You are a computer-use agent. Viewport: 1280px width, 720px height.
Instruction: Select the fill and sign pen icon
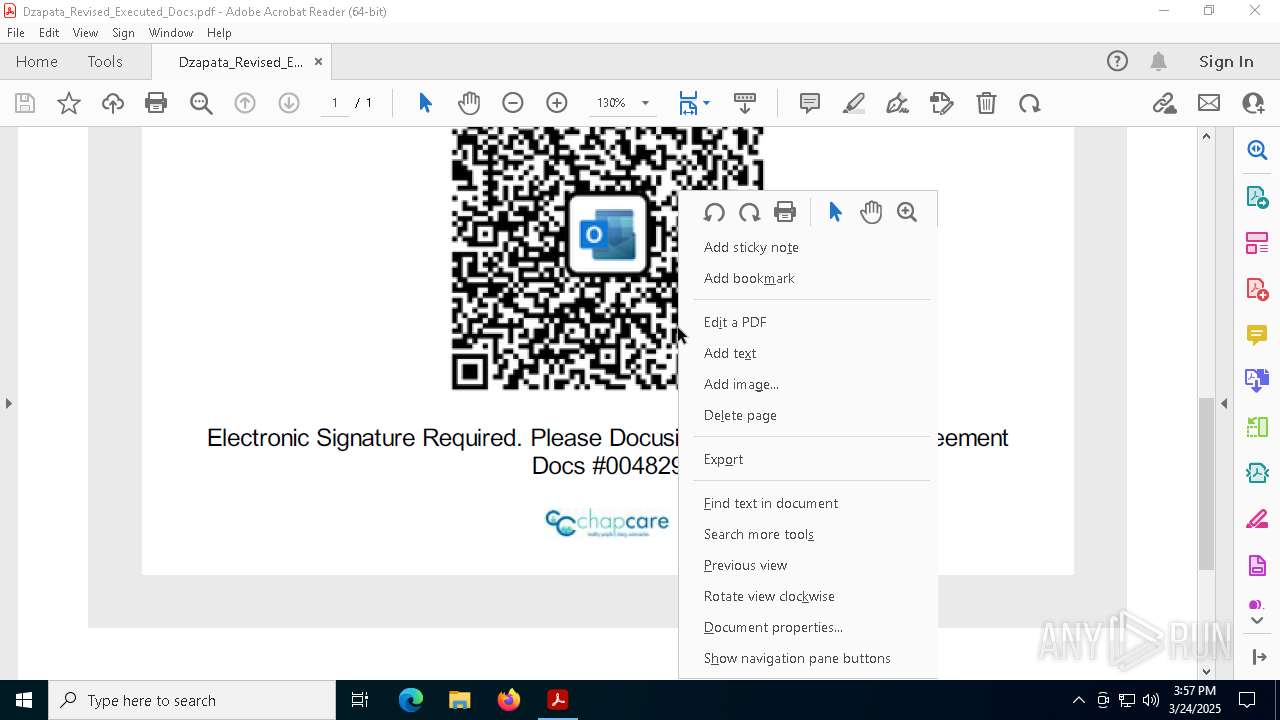898,103
